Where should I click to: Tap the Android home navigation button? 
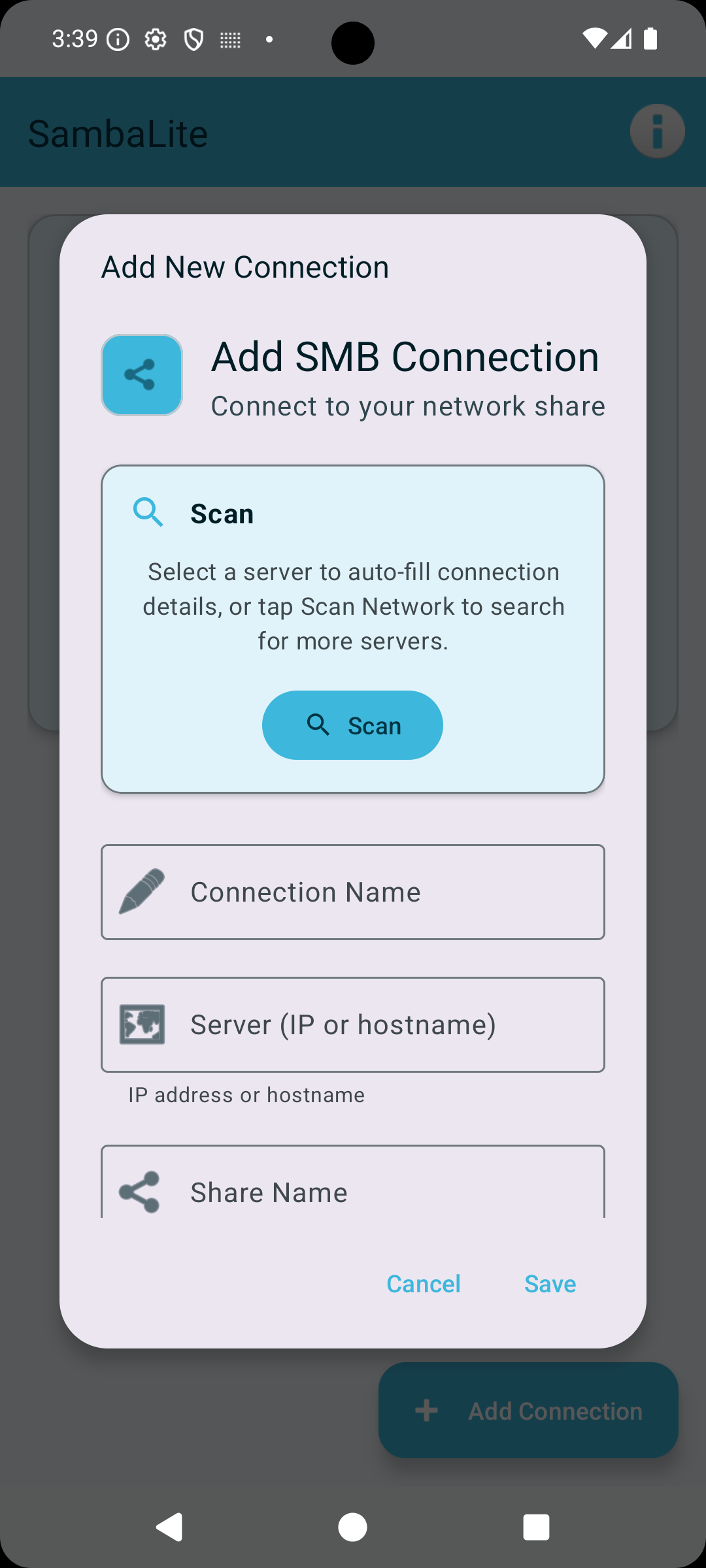pyautogui.click(x=352, y=1527)
